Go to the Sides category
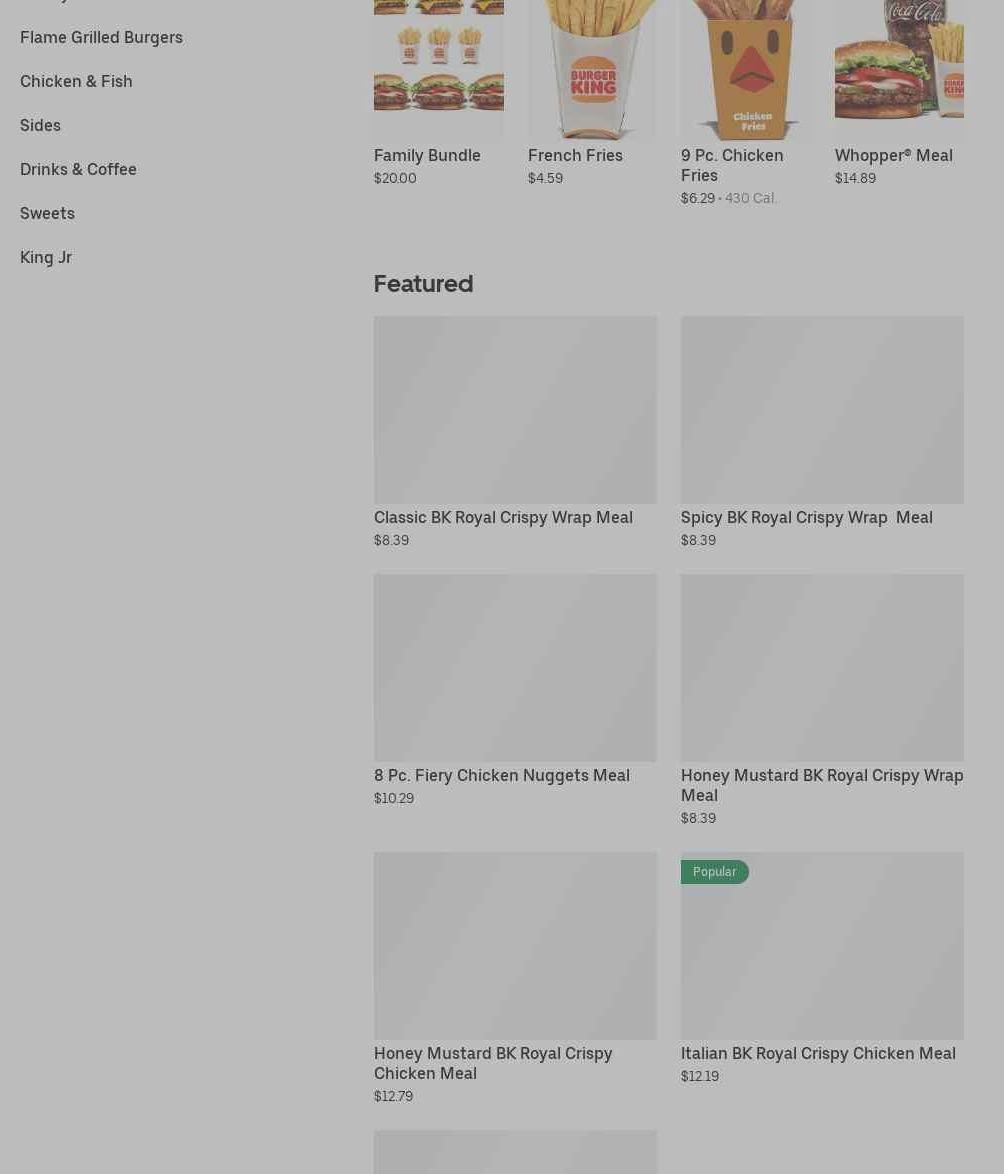This screenshot has width=1004, height=1174. click(x=40, y=125)
